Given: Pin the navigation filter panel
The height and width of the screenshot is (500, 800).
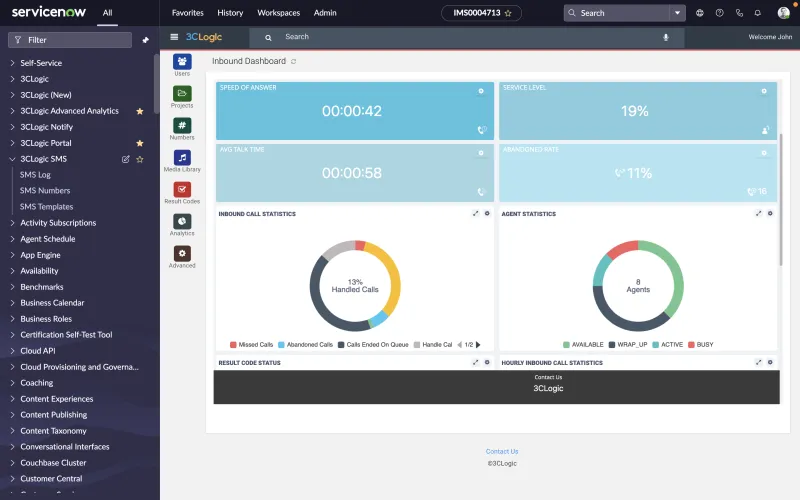Looking at the screenshot, I should pos(145,40).
